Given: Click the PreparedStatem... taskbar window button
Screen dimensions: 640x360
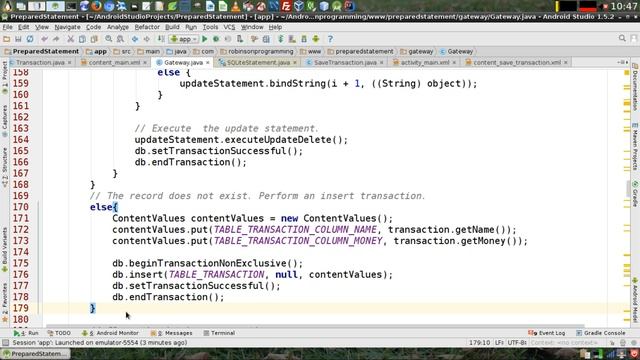Looking at the screenshot, I should pos(35,354).
